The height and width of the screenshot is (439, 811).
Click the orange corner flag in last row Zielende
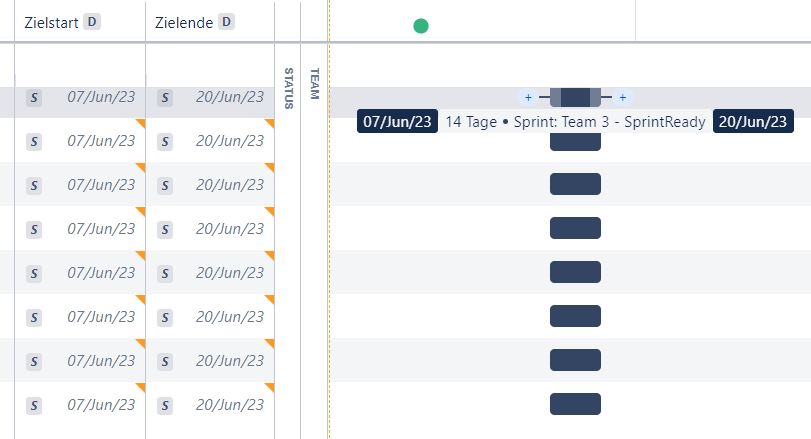[269, 387]
